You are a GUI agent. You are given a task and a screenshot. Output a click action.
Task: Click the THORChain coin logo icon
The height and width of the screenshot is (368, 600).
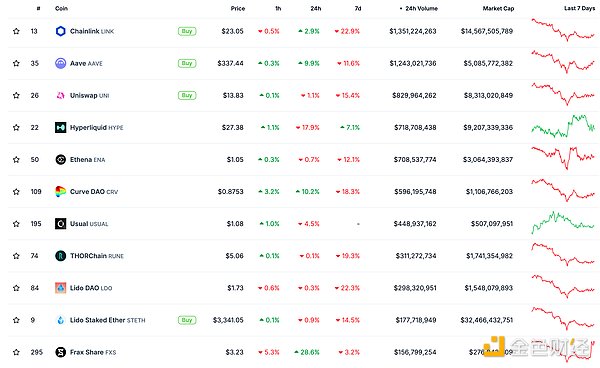60,256
